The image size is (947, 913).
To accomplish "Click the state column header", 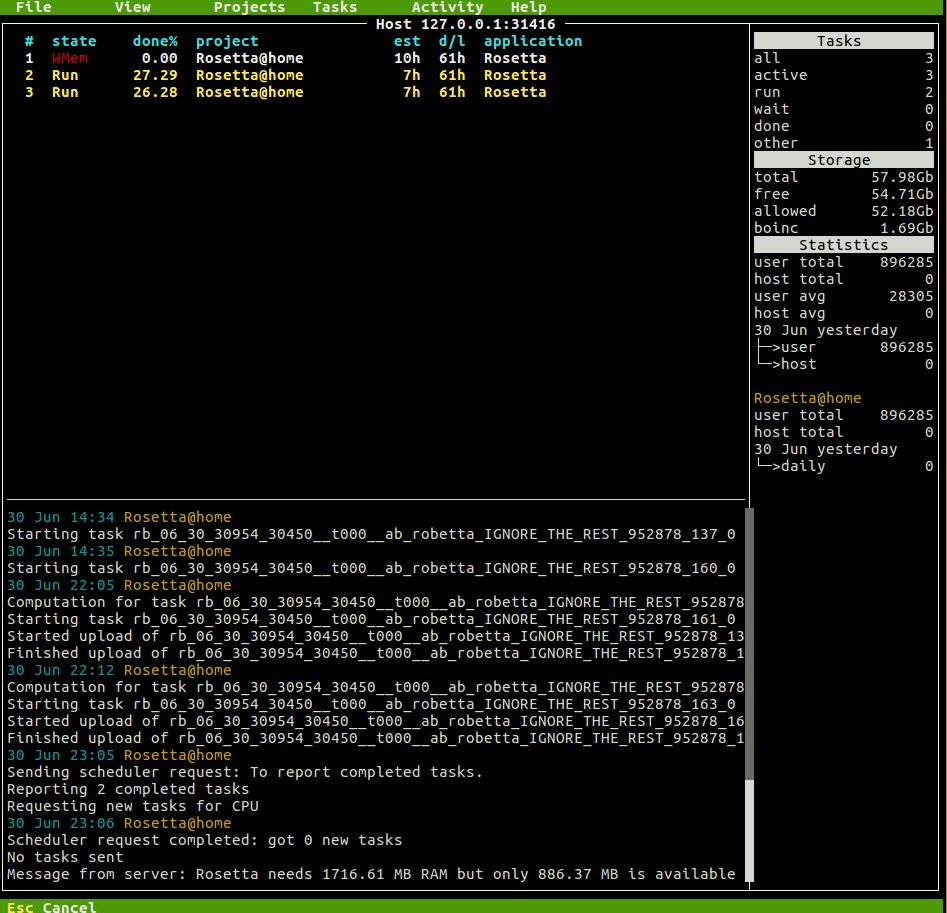I will click(74, 41).
